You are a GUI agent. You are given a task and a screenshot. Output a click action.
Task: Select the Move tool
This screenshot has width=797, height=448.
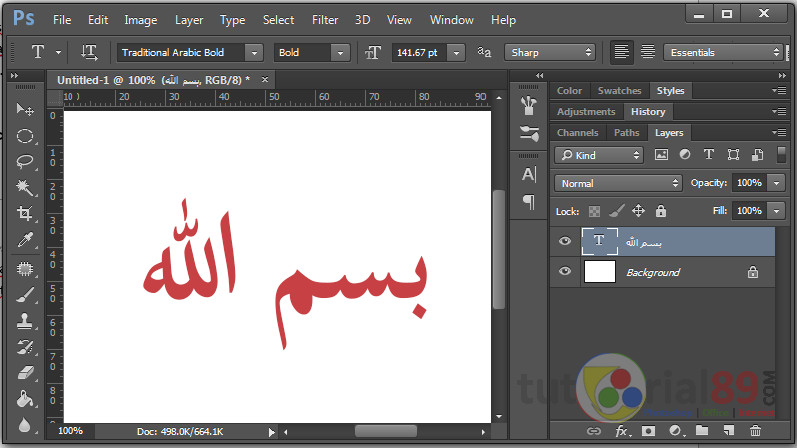pos(24,109)
